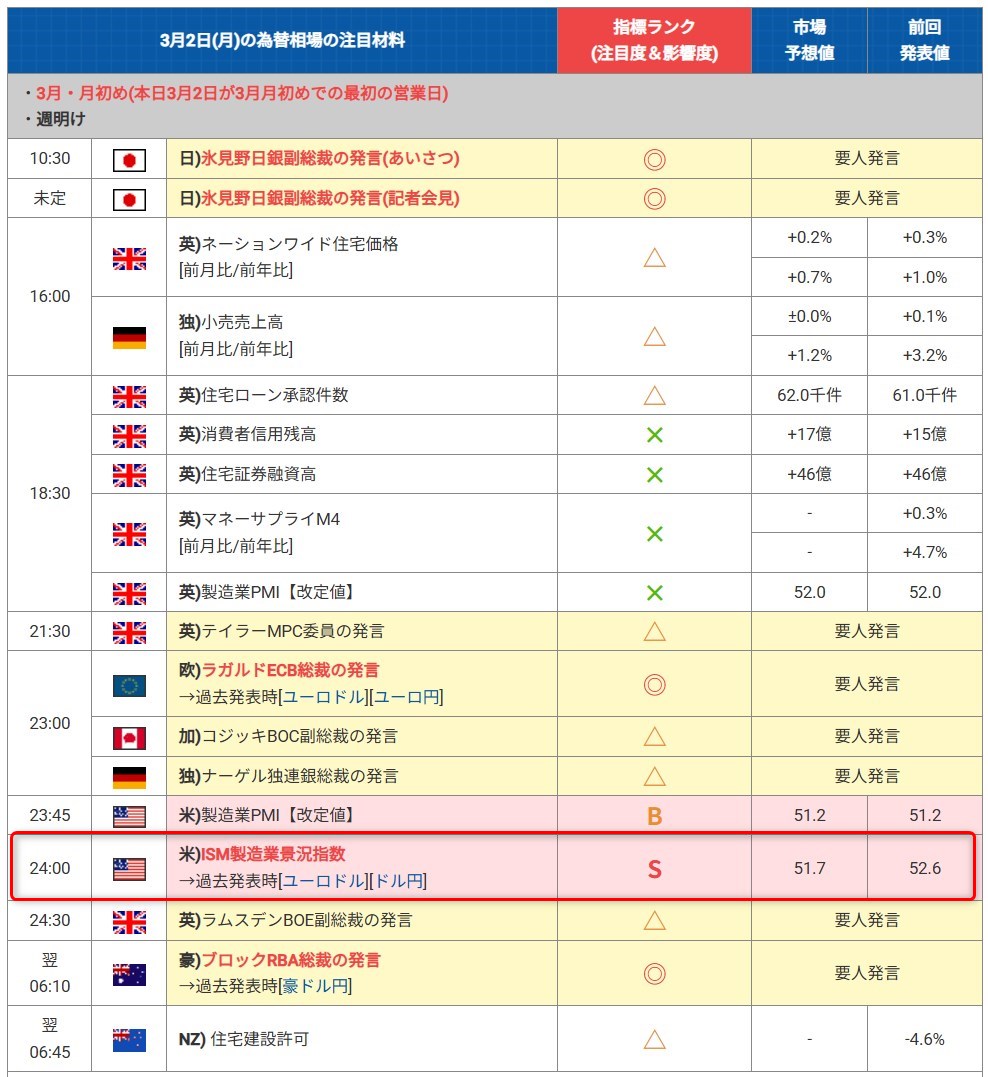Click the US flag beside ISM製造業景況指数
Screen dimensions: 988x1077
pos(129,869)
